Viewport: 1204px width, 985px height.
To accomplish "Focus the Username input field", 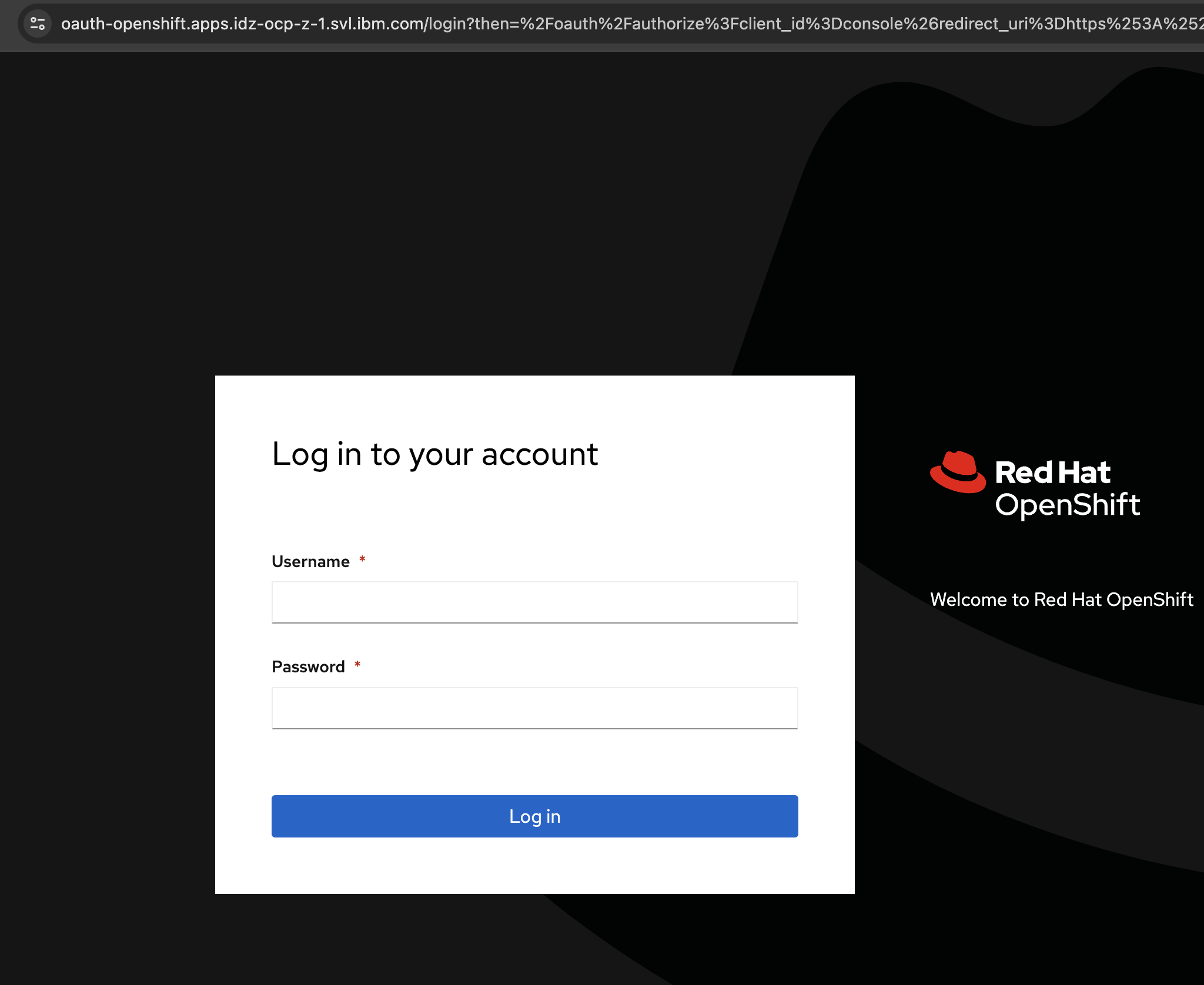I will point(534,602).
